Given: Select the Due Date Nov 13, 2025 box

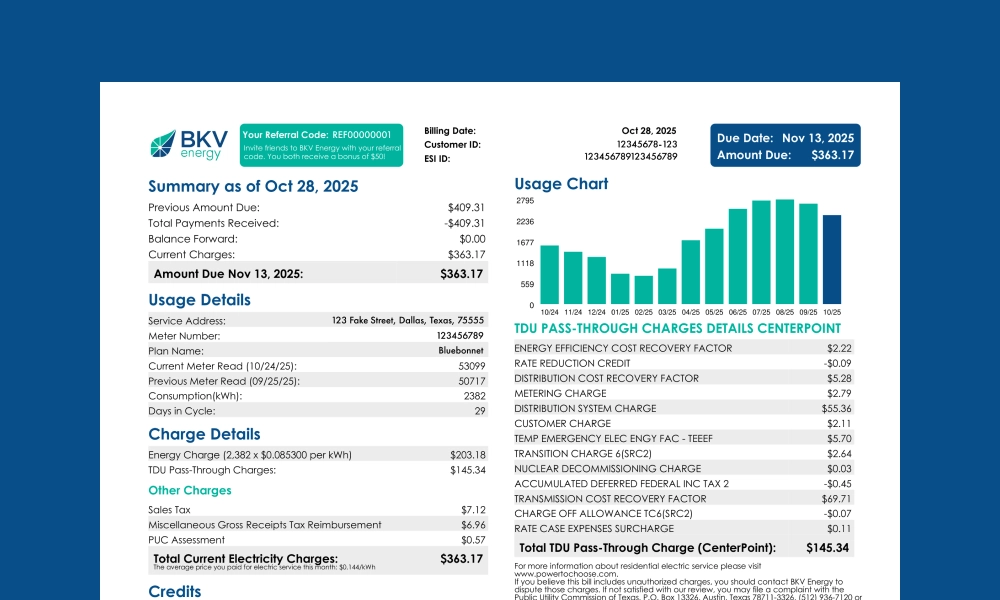Looking at the screenshot, I should tap(785, 138).
